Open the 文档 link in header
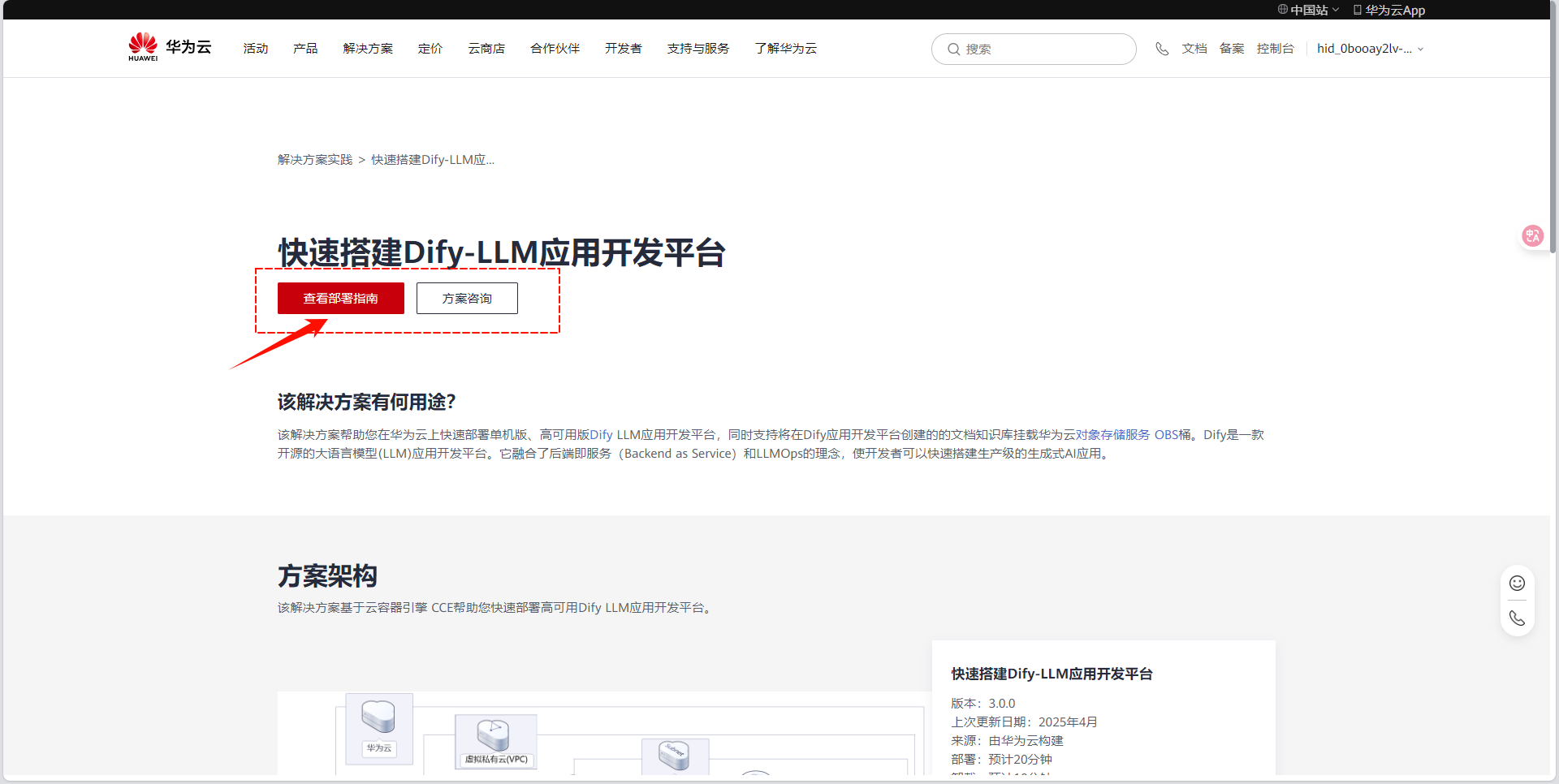Image resolution: width=1559 pixels, height=784 pixels. pyautogui.click(x=1194, y=49)
